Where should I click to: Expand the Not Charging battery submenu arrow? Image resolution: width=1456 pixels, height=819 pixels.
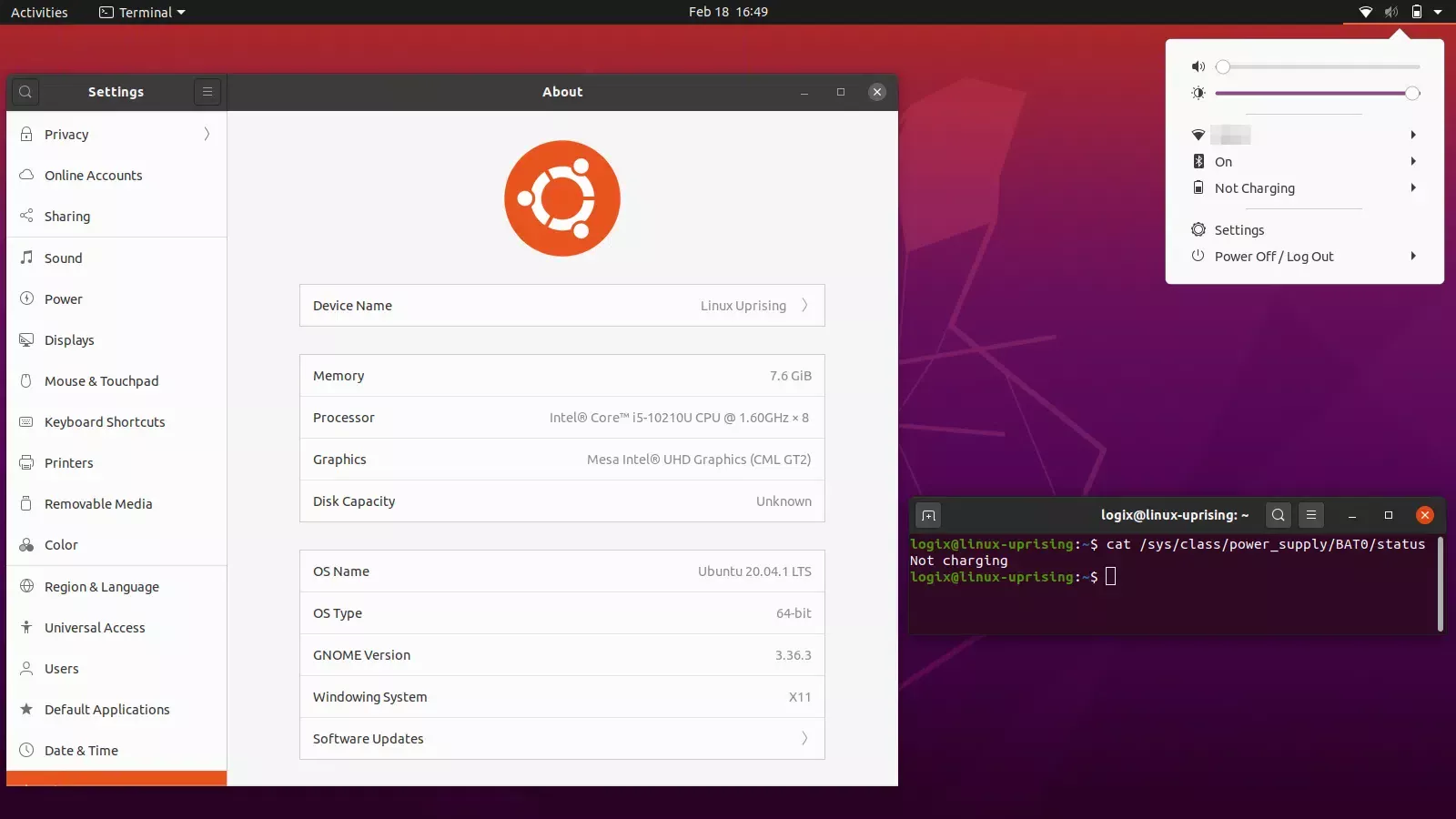(x=1413, y=187)
